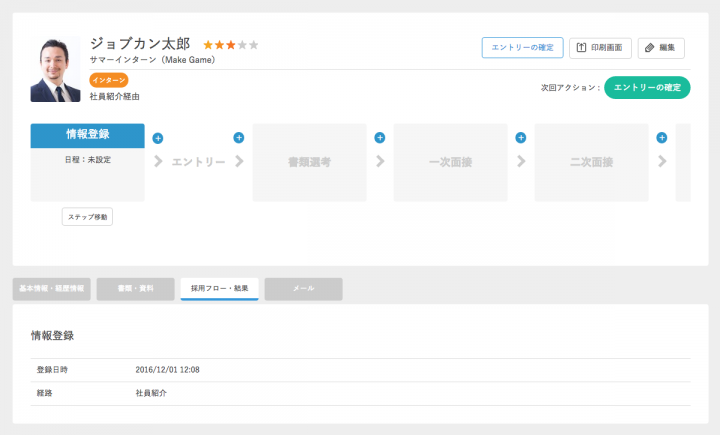The image size is (720, 435).
Task: Select the 情報登録 step header
Action: pos(88,135)
